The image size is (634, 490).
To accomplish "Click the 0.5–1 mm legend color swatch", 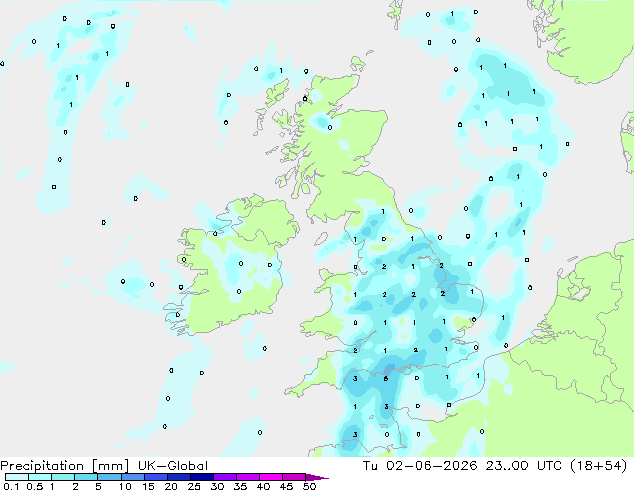I will point(40,477).
